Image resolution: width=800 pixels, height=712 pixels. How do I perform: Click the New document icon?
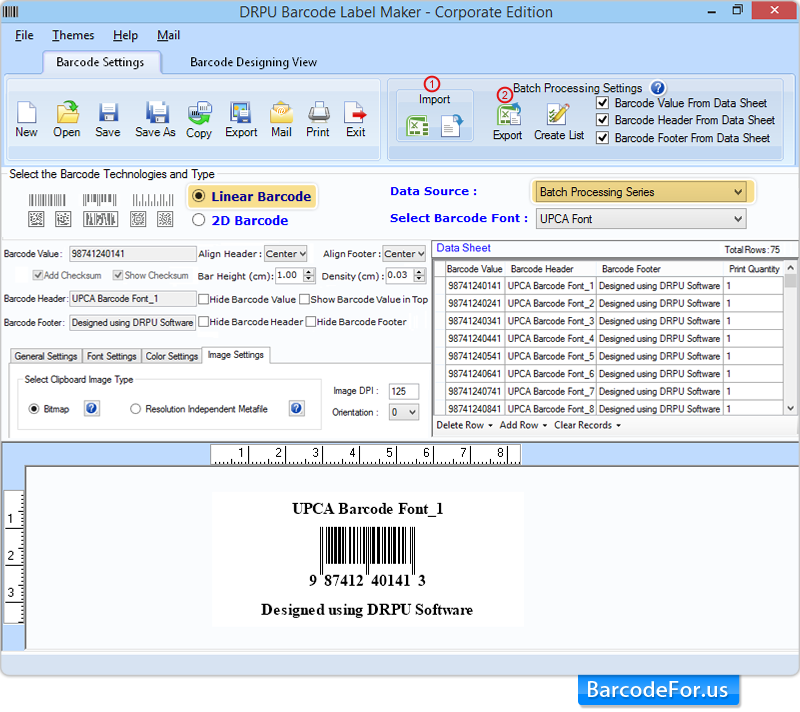[x=26, y=112]
